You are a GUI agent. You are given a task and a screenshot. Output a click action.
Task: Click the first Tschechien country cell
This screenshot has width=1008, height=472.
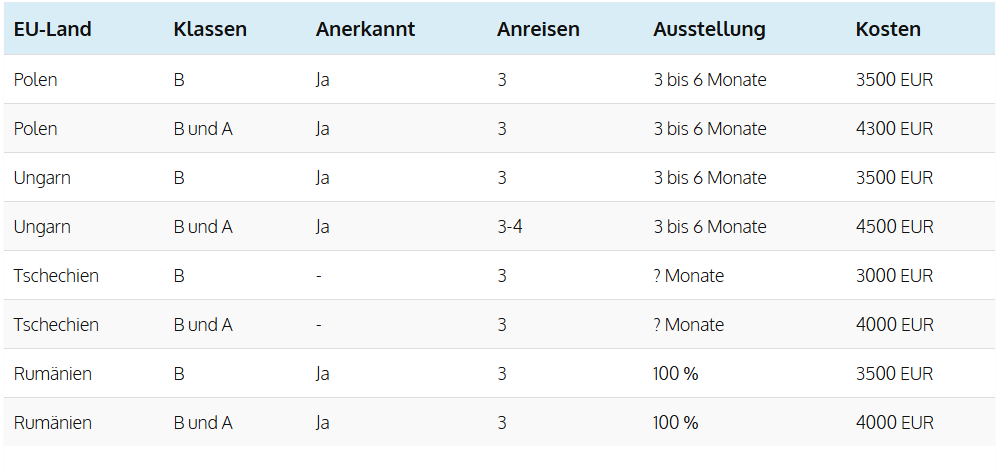click(x=56, y=276)
